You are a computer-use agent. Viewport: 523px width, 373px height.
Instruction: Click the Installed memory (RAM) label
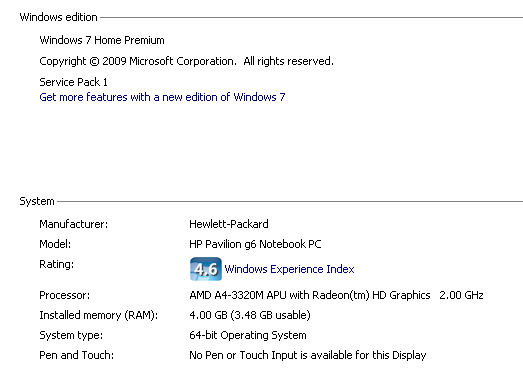(x=99, y=315)
